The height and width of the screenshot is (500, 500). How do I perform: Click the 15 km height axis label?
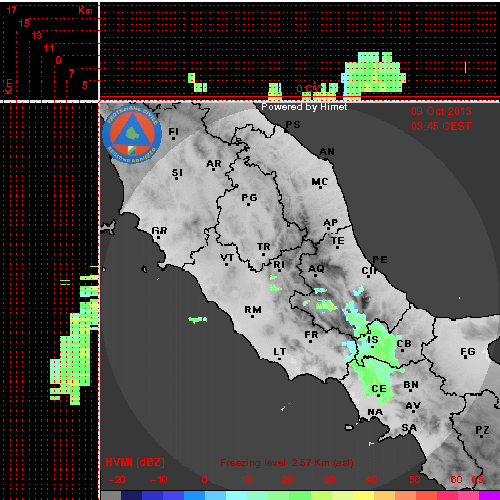[x=24, y=23]
